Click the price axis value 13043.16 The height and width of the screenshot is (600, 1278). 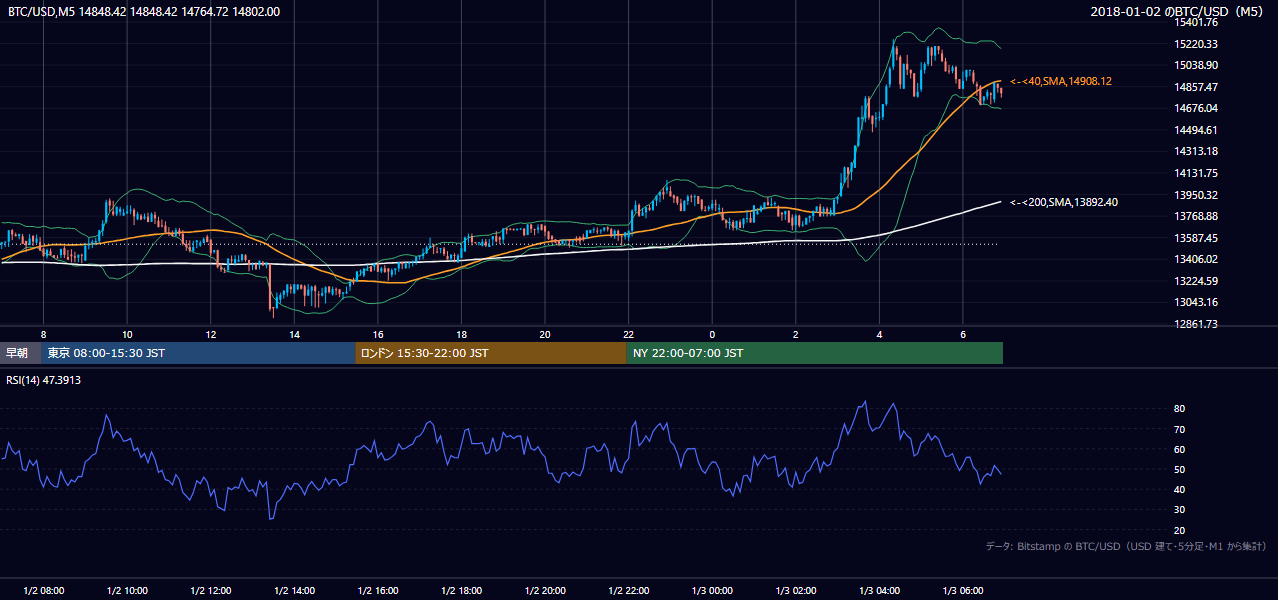[1198, 302]
